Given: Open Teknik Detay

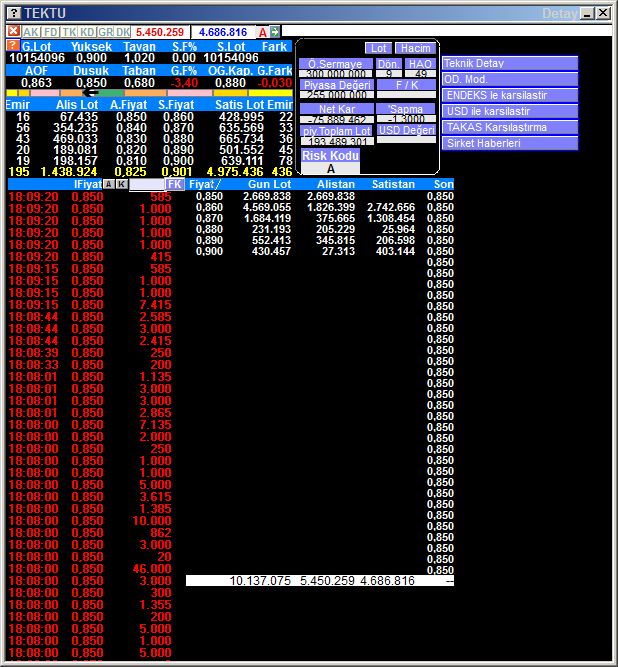Looking at the screenshot, I should (x=510, y=63).
